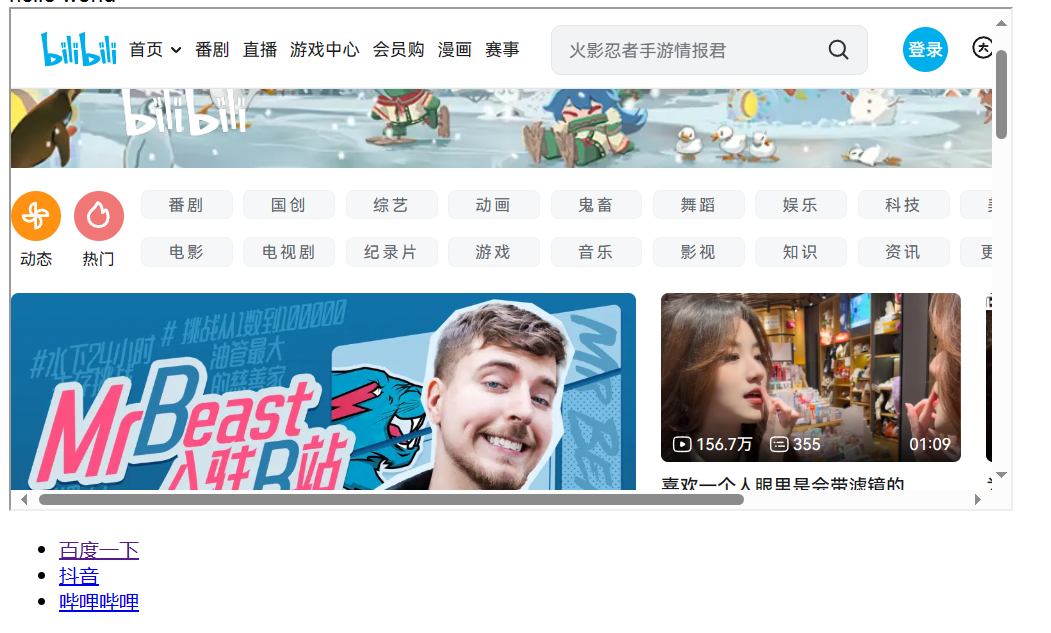
Task: Click the scroll up arrow
Action: click(x=1001, y=23)
